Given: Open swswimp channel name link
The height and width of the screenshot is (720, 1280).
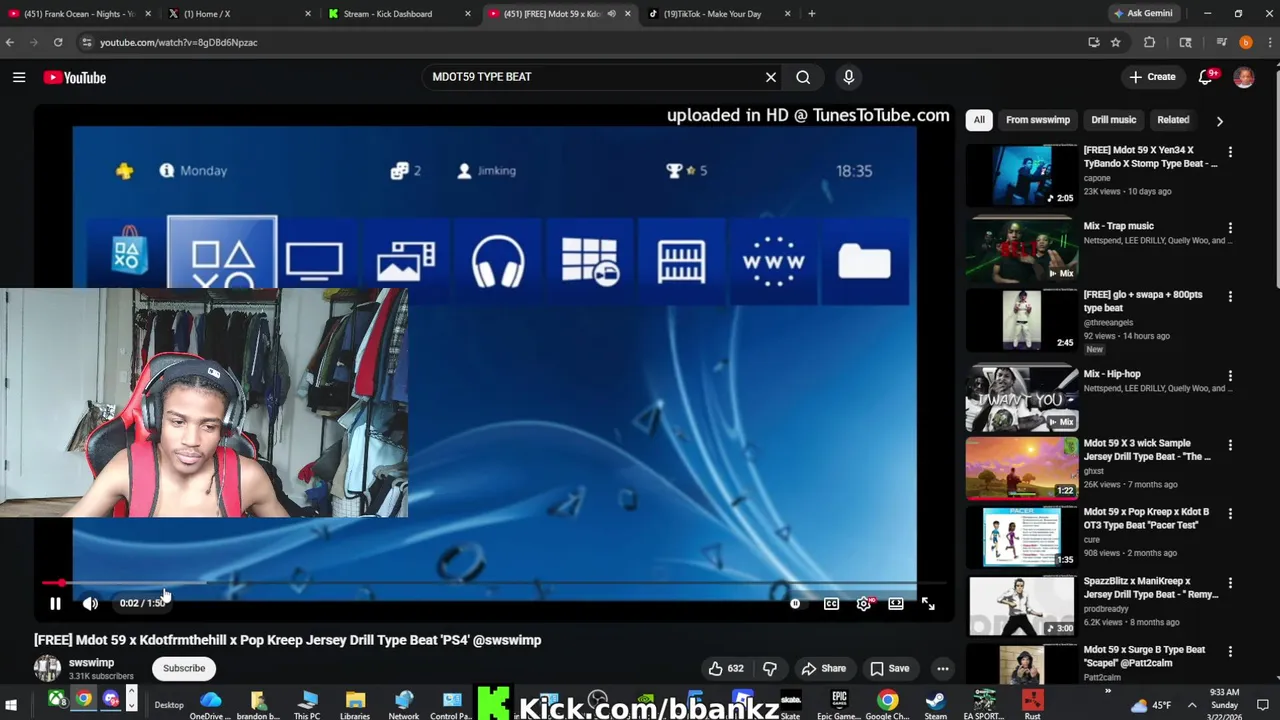Looking at the screenshot, I should point(91,662).
